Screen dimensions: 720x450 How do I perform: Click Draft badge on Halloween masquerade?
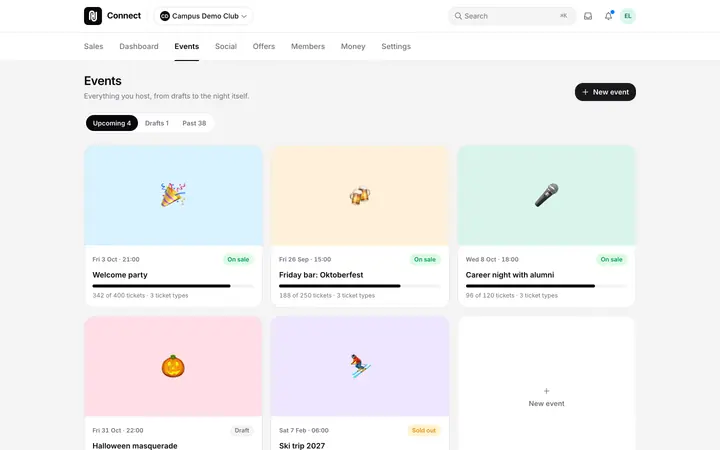tap(242, 430)
